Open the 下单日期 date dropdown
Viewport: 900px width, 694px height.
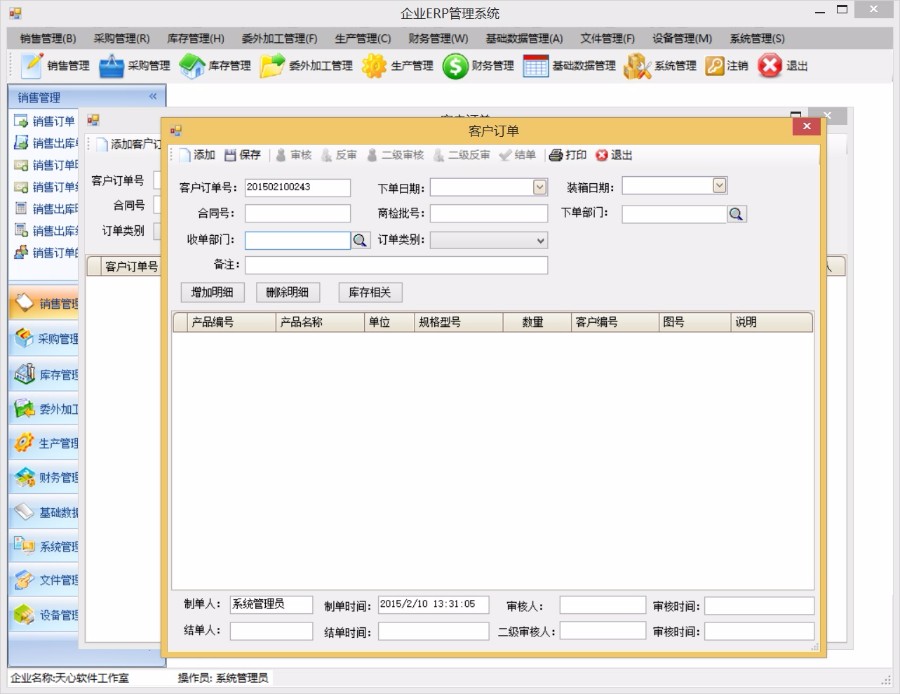539,187
